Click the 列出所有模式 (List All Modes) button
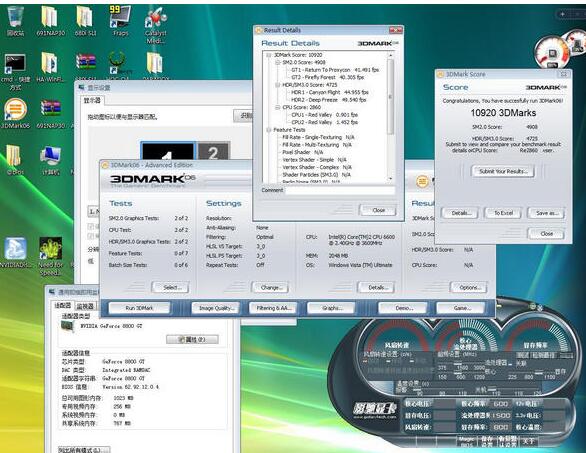586x453 pixels. pos(84,449)
